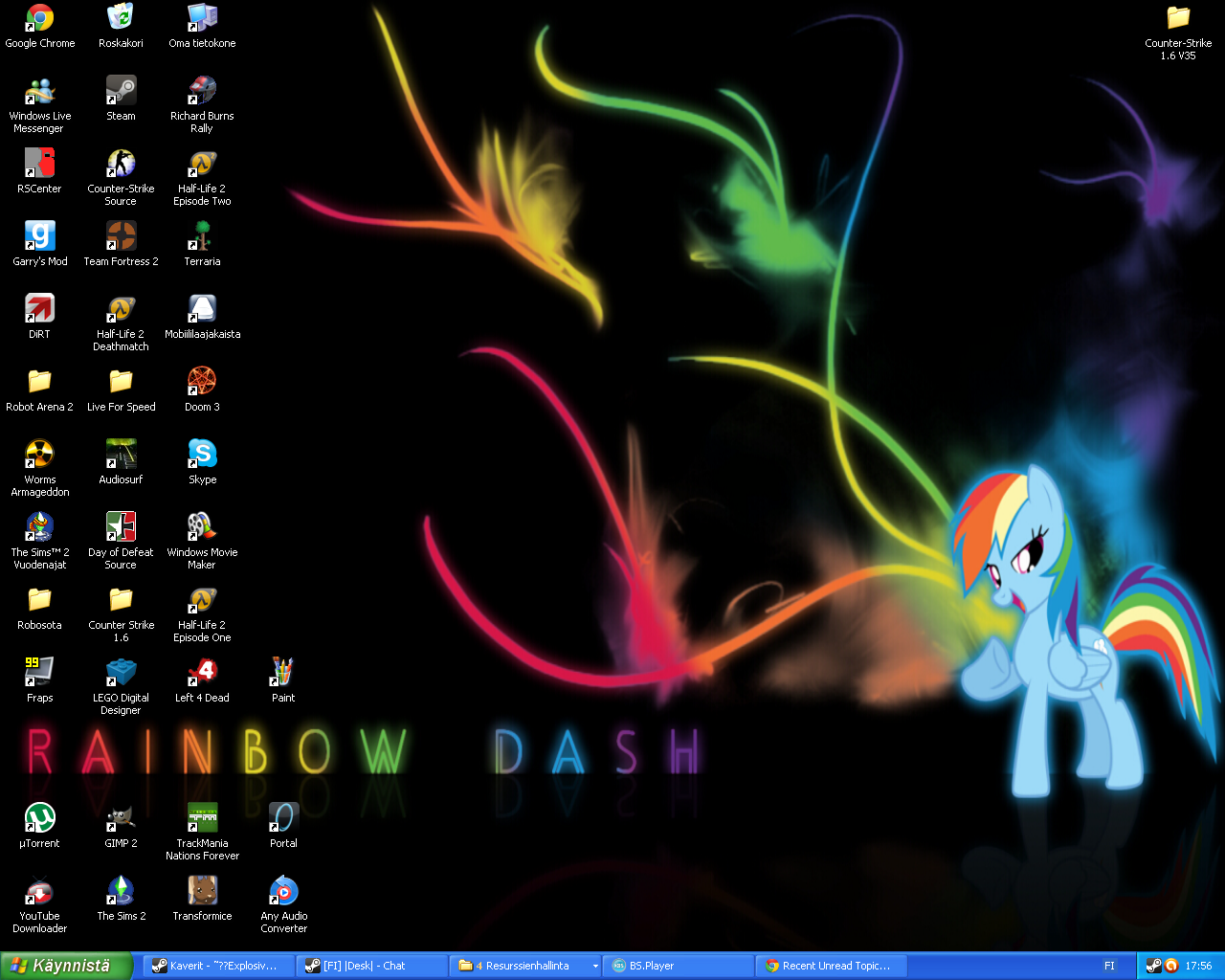1225x980 pixels.
Task: Click the 17:56 system clock
Action: click(1198, 966)
